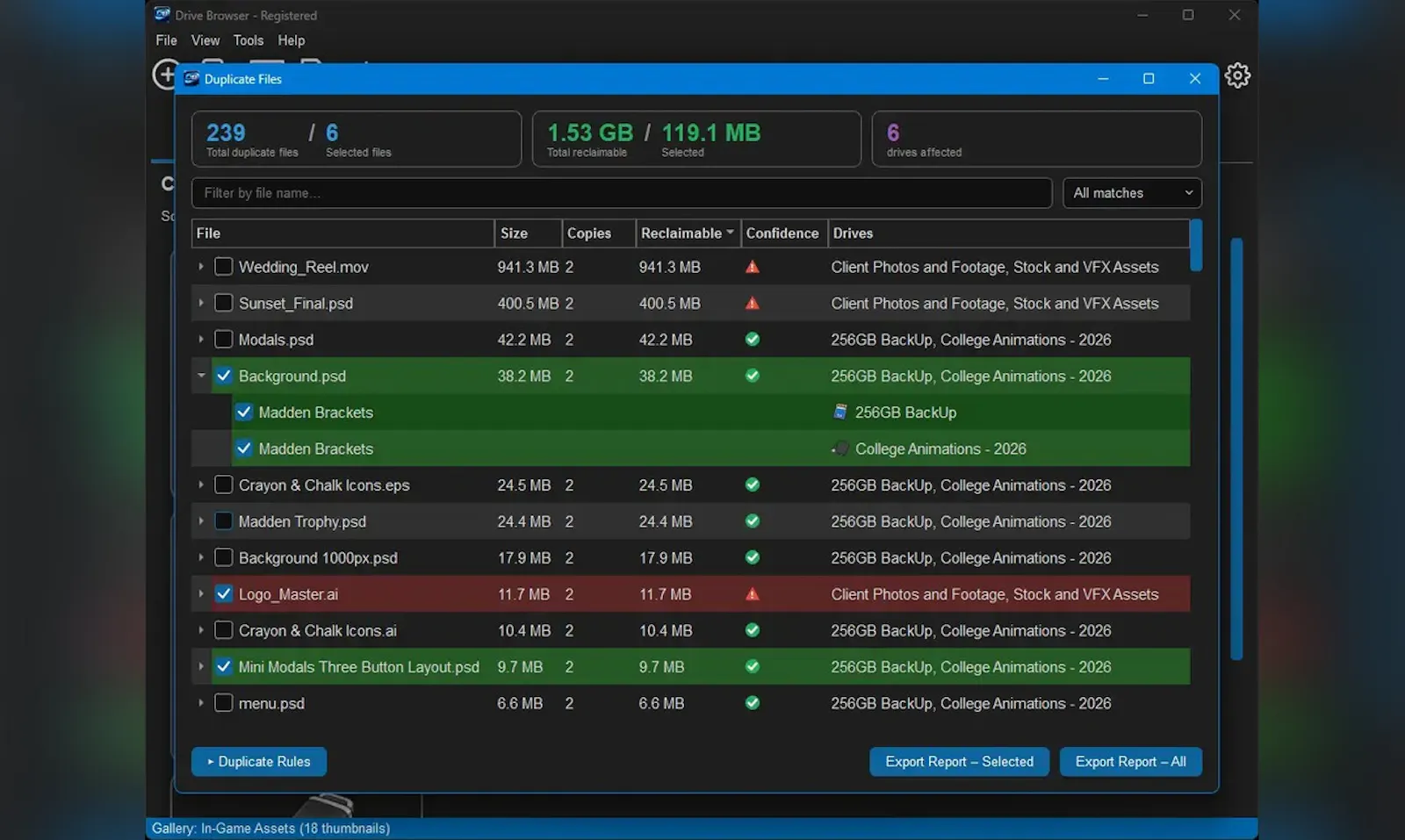Expand the menu.psd row
1405x840 pixels.
pyautogui.click(x=201, y=703)
